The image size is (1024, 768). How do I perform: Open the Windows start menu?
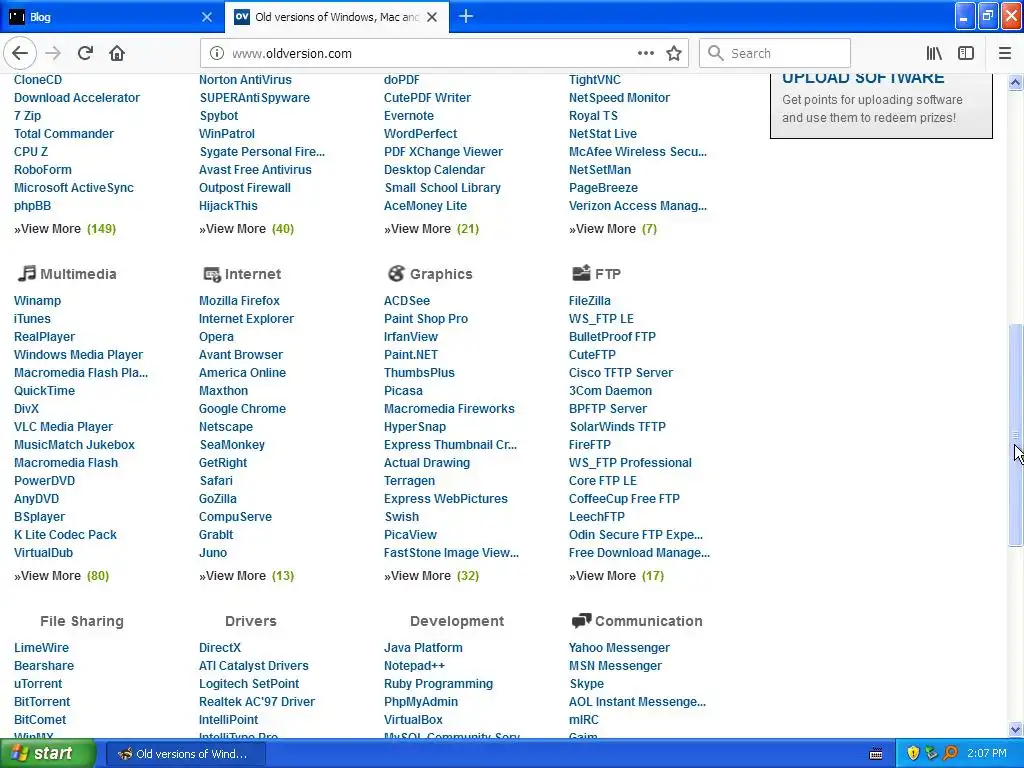click(48, 753)
